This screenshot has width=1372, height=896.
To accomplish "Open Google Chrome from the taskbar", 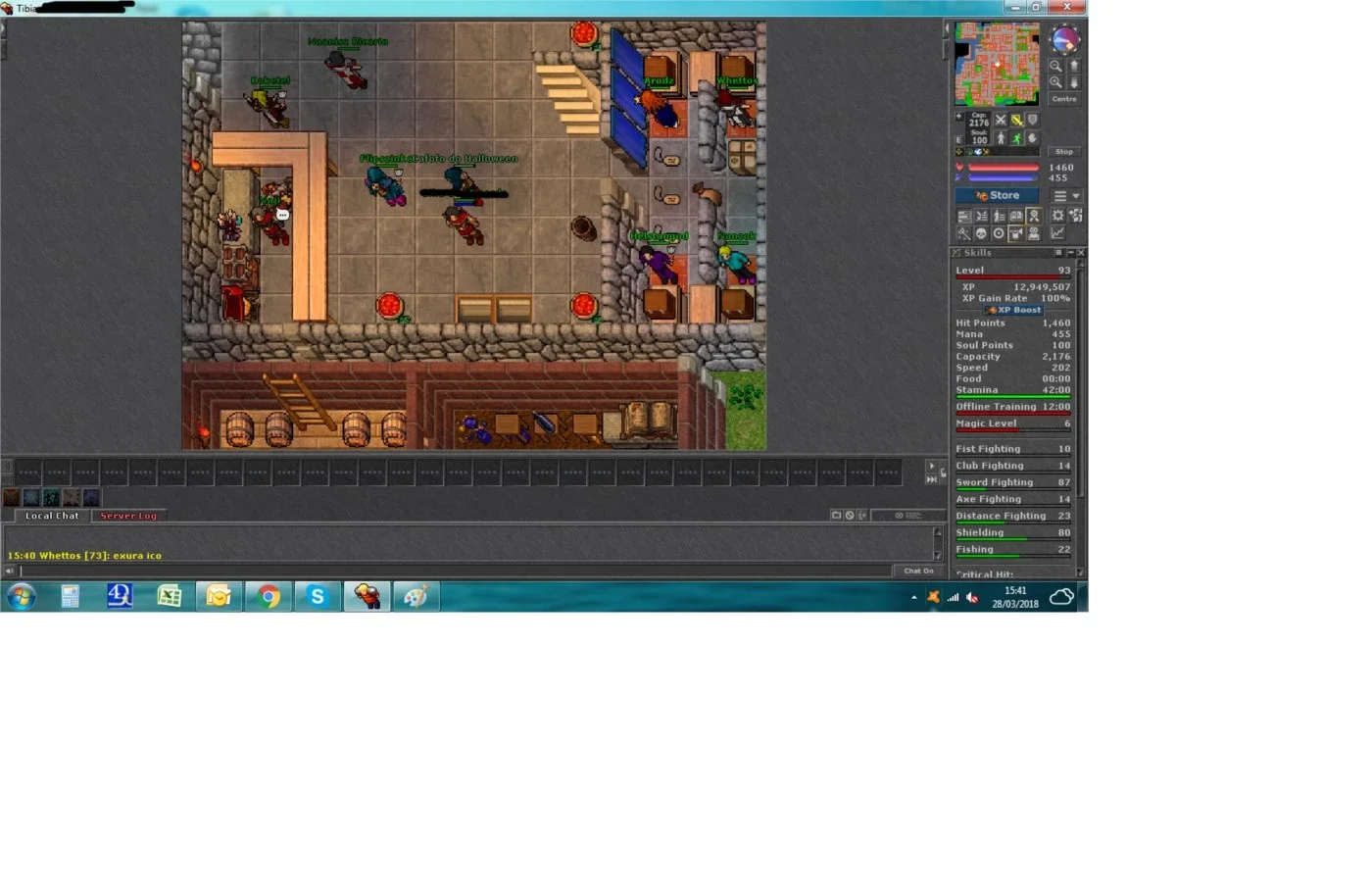I will coord(269,596).
